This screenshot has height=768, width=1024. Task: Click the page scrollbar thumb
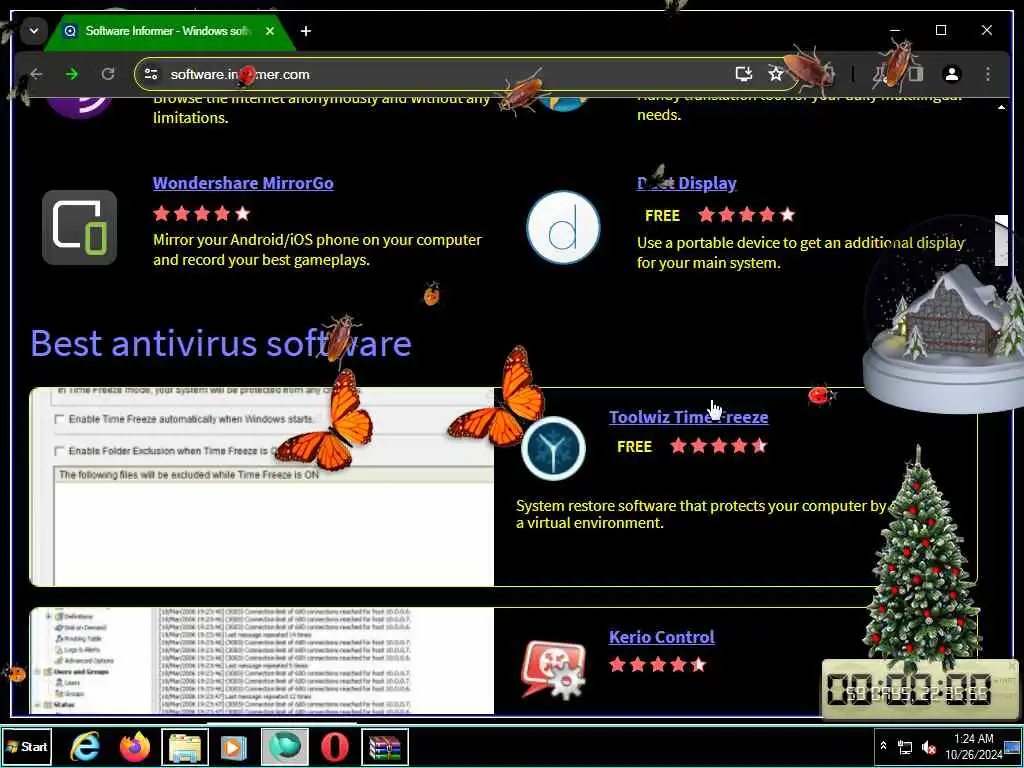(x=1001, y=240)
